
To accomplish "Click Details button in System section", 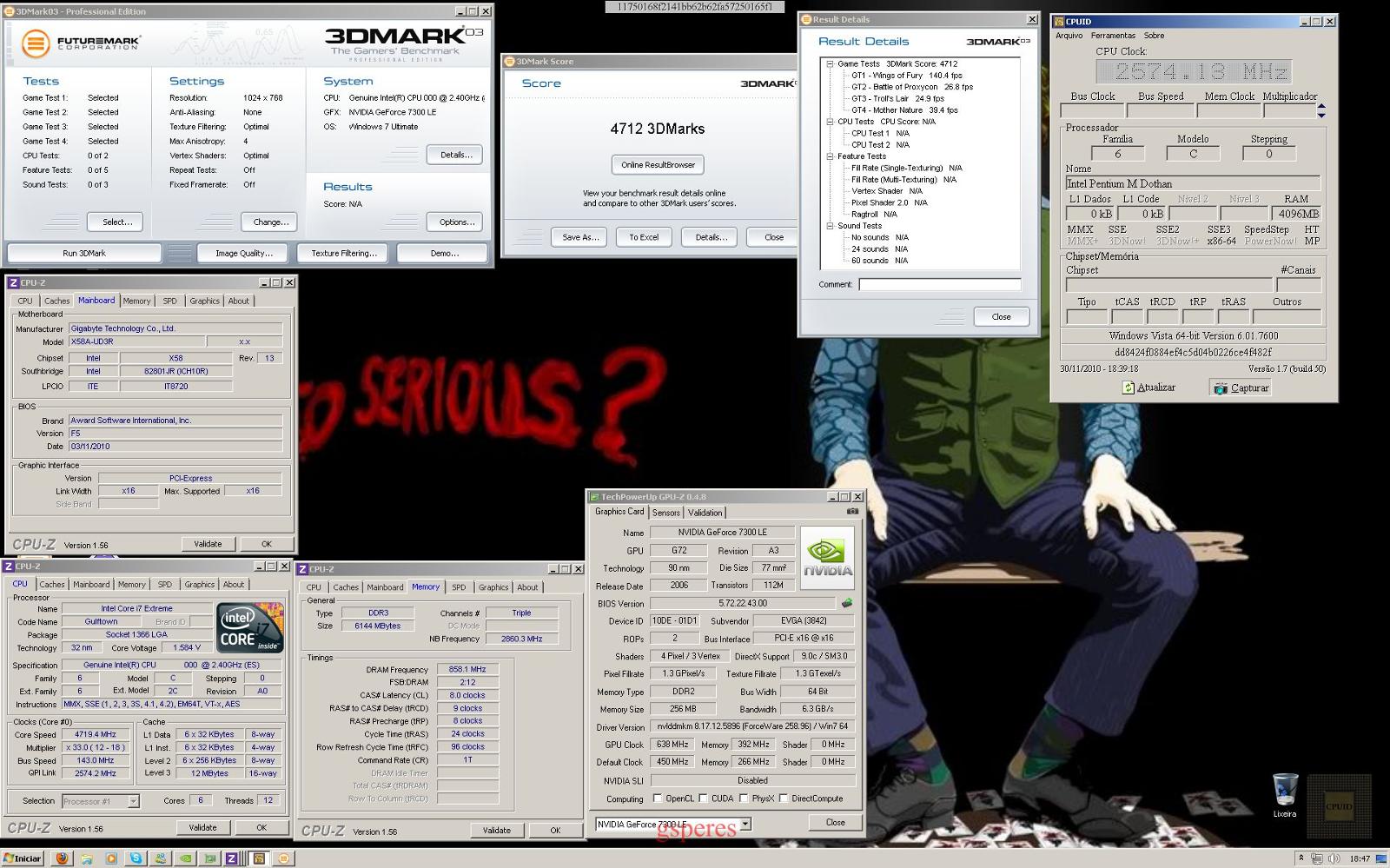I will tap(455, 155).
